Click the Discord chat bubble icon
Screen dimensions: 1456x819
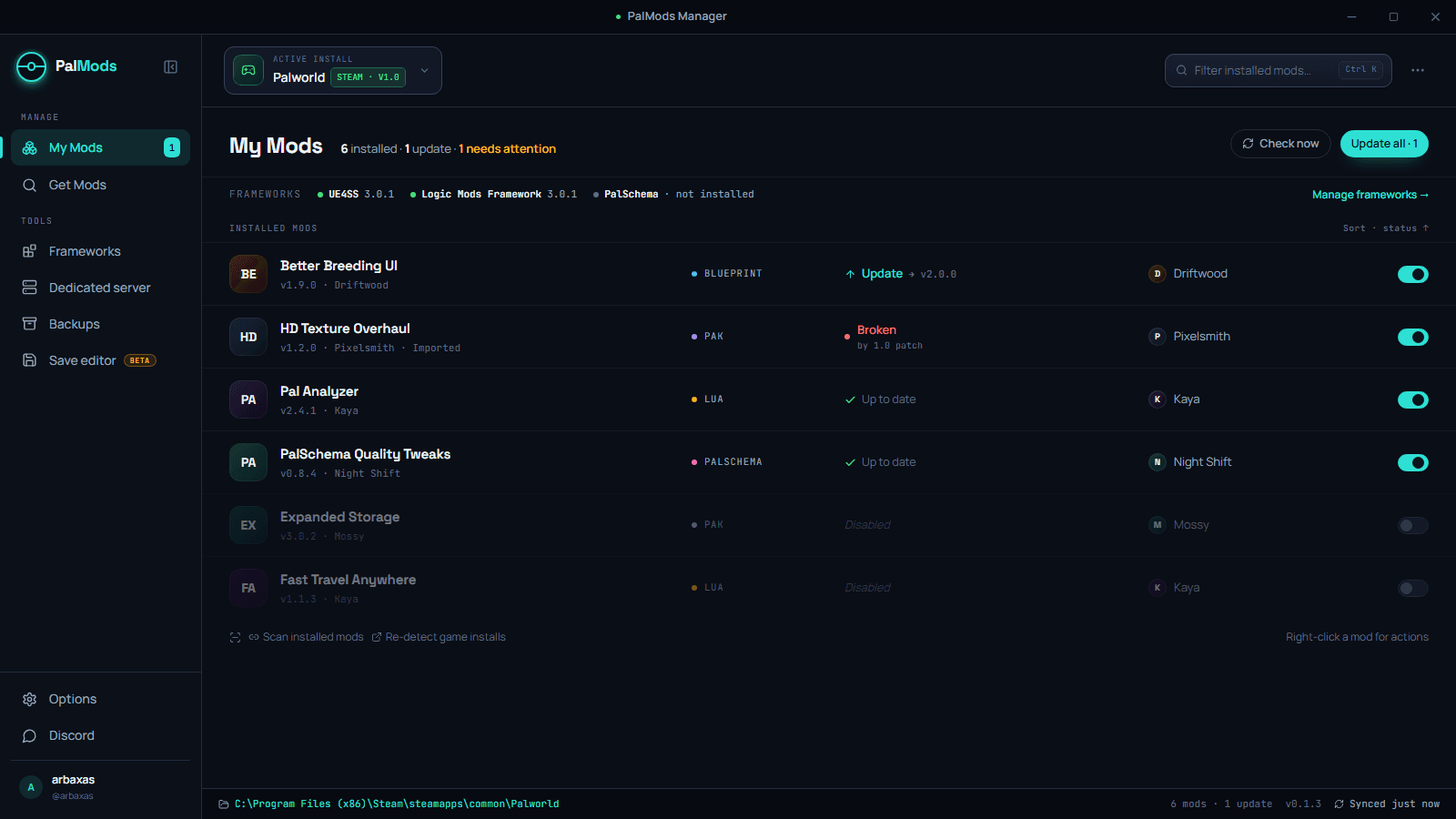(x=30, y=735)
